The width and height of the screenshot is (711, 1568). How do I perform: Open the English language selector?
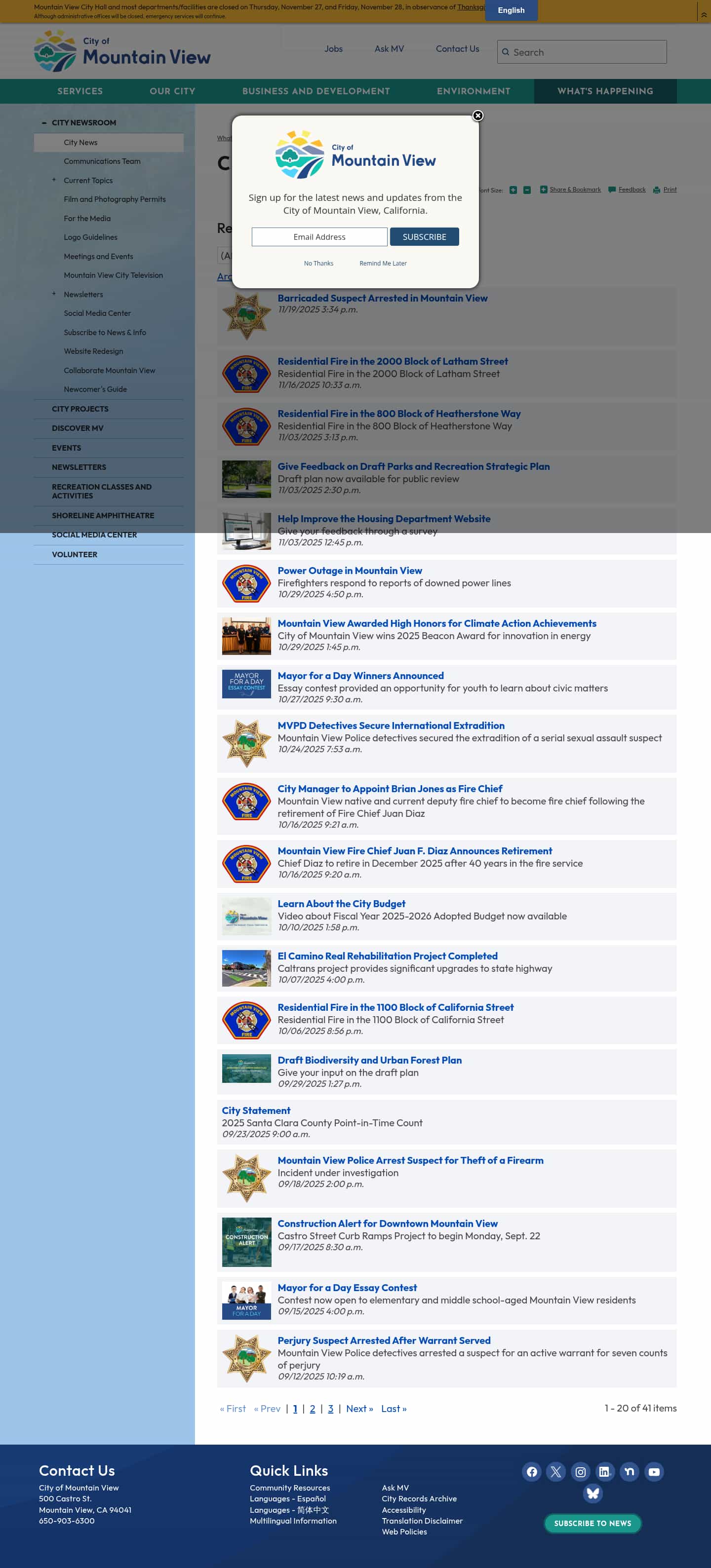[x=511, y=10]
